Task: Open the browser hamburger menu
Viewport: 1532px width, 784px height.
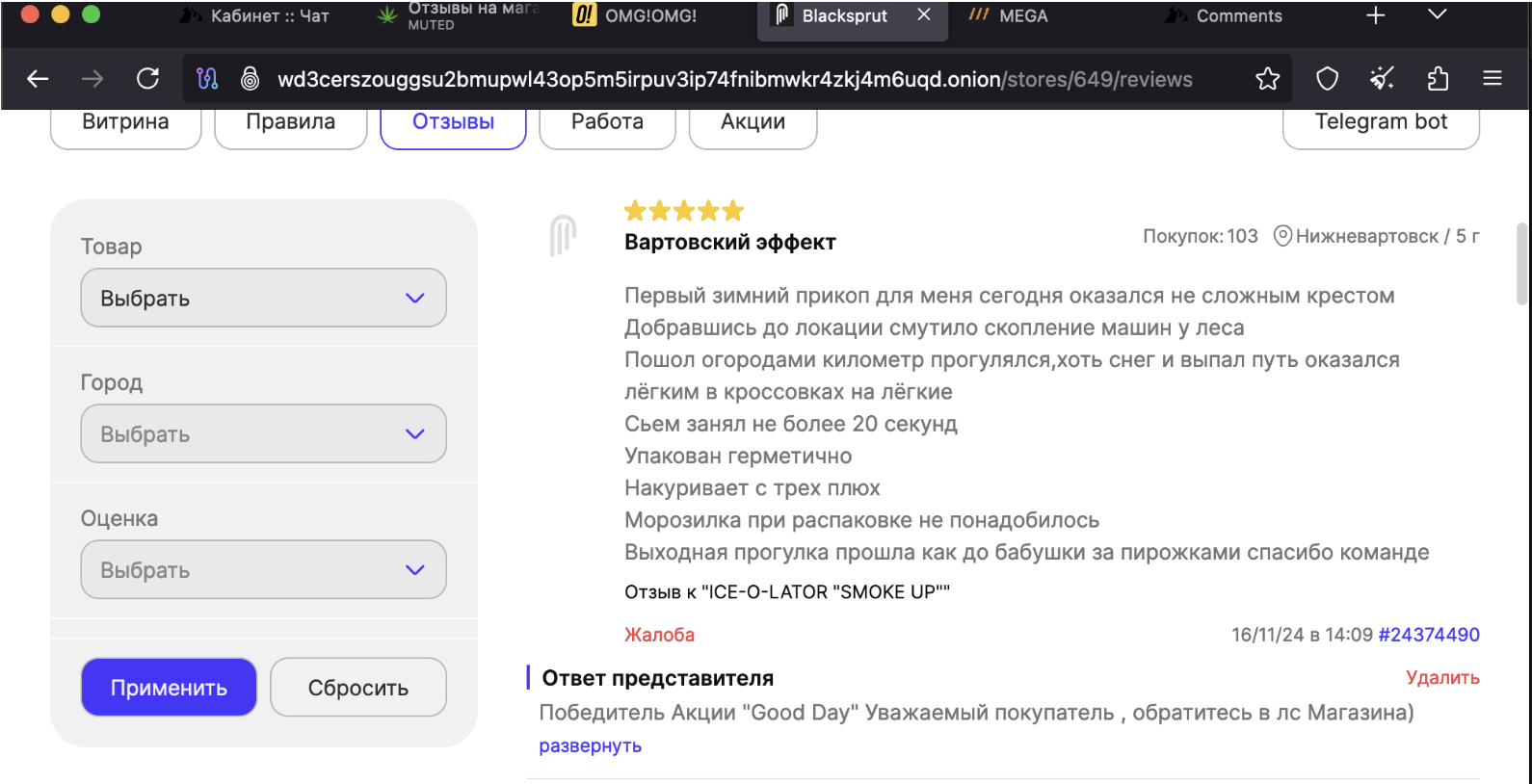Action: 1492,79
